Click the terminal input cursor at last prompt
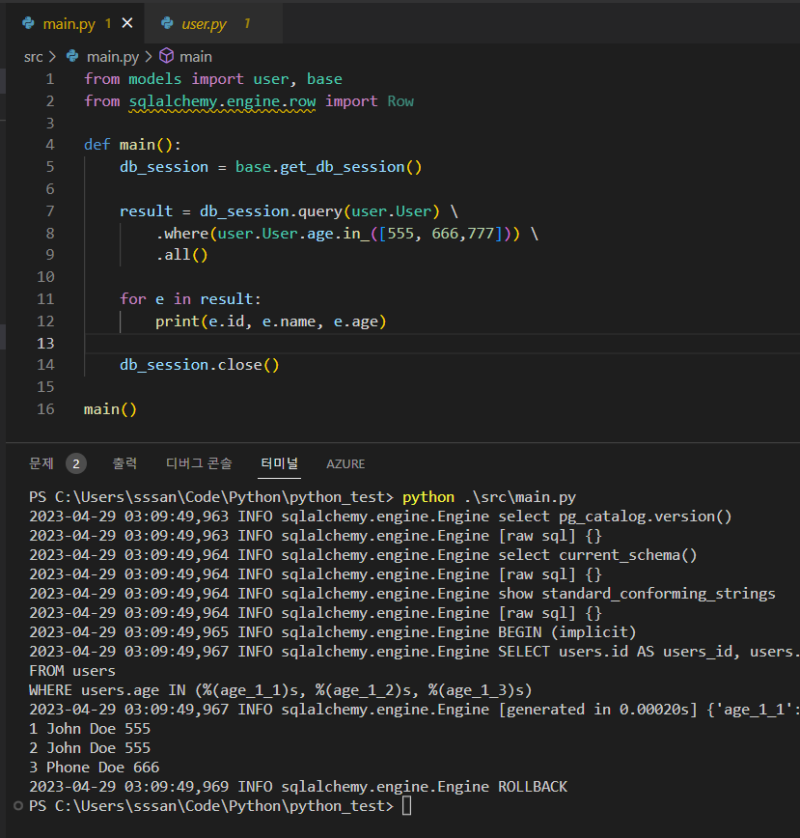Viewport: 800px width, 838px height. pos(406,806)
